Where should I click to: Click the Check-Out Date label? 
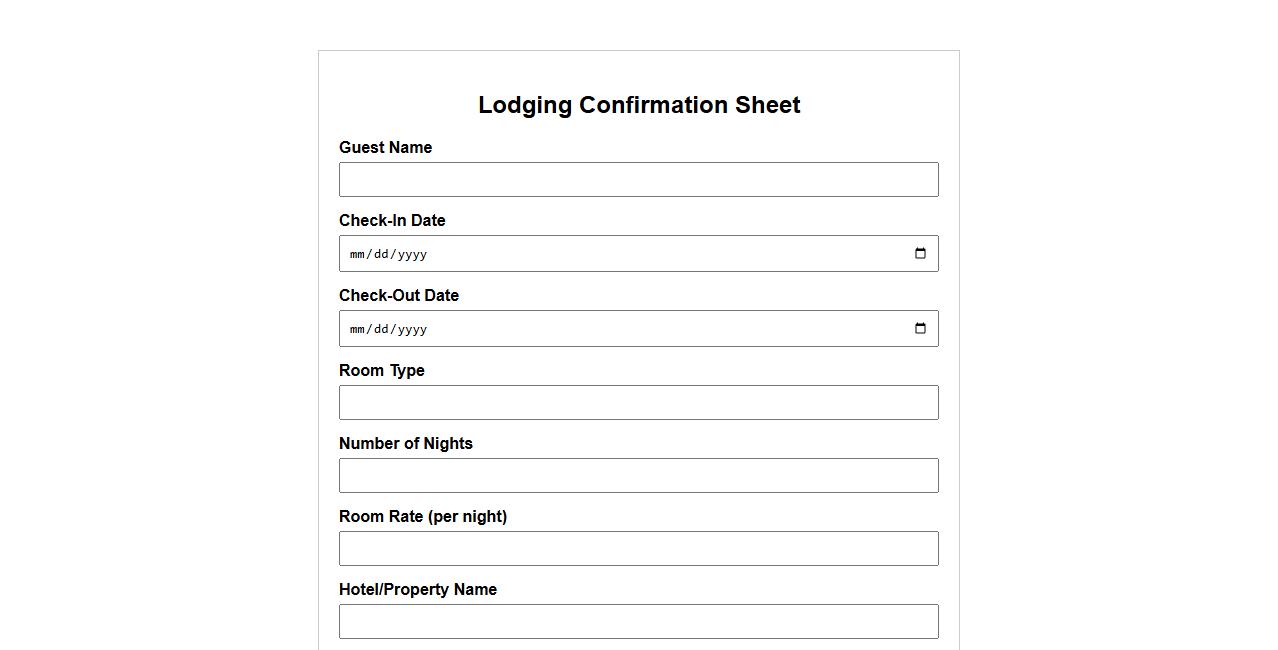(399, 296)
